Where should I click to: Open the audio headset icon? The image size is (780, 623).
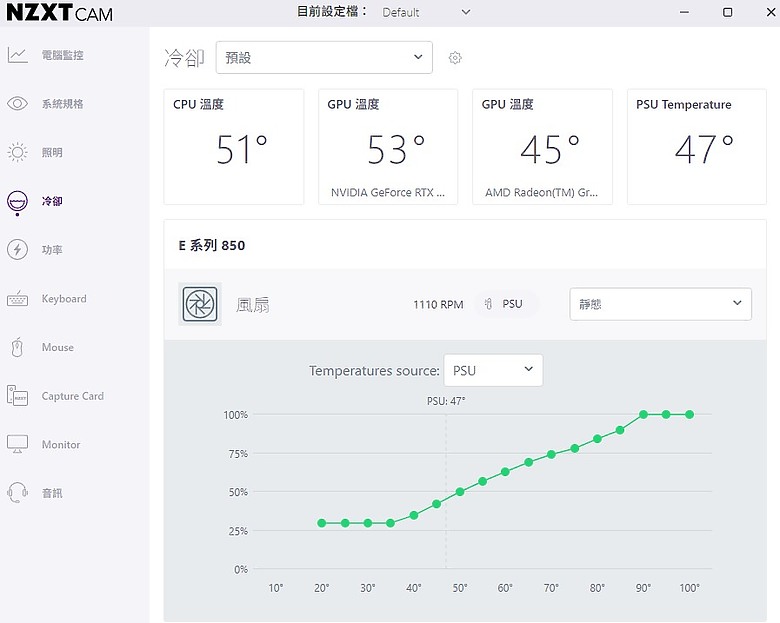tap(17, 493)
